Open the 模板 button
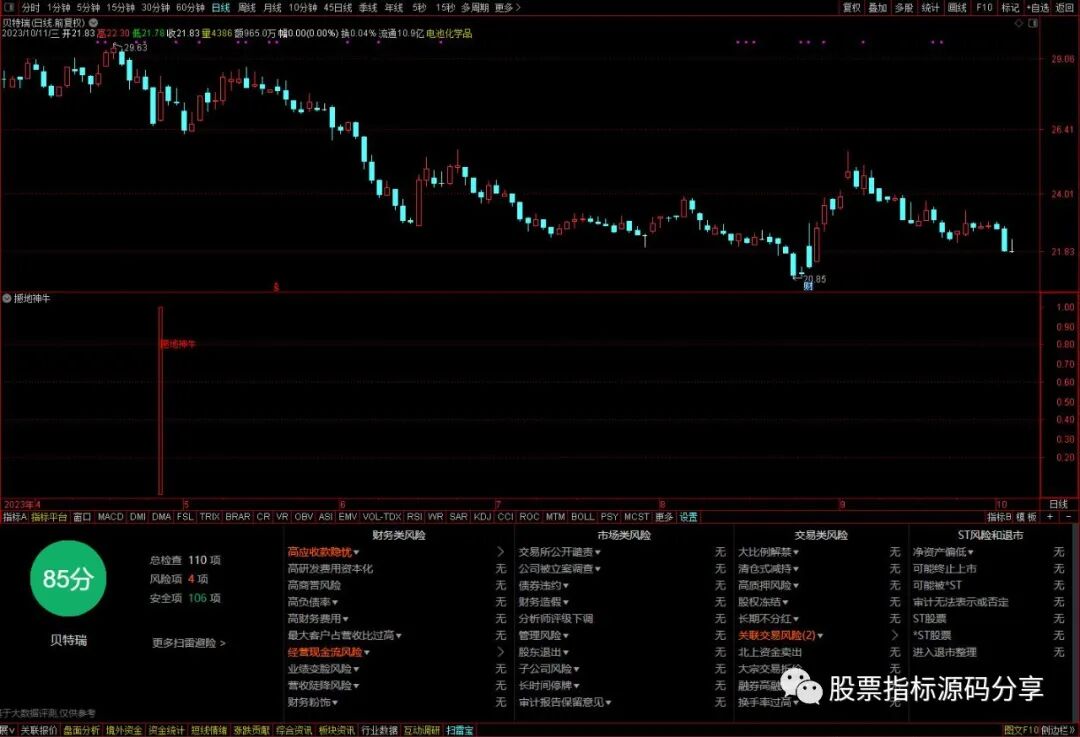Image resolution: width=1080 pixels, height=737 pixels. tap(1027, 517)
